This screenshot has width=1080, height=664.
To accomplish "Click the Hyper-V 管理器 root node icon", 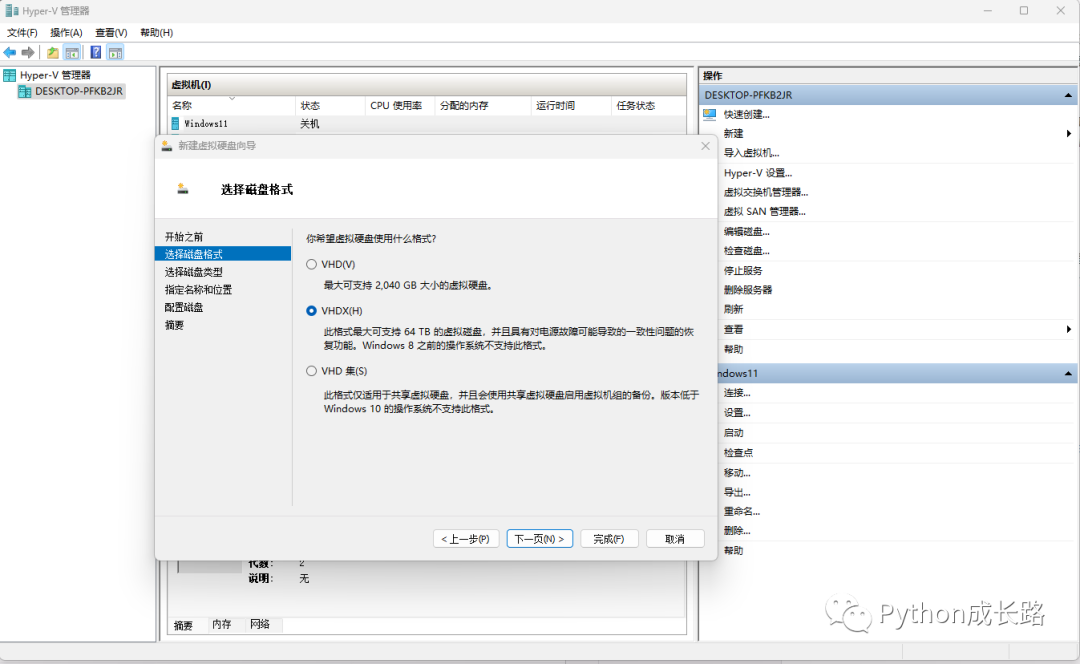I will point(10,75).
